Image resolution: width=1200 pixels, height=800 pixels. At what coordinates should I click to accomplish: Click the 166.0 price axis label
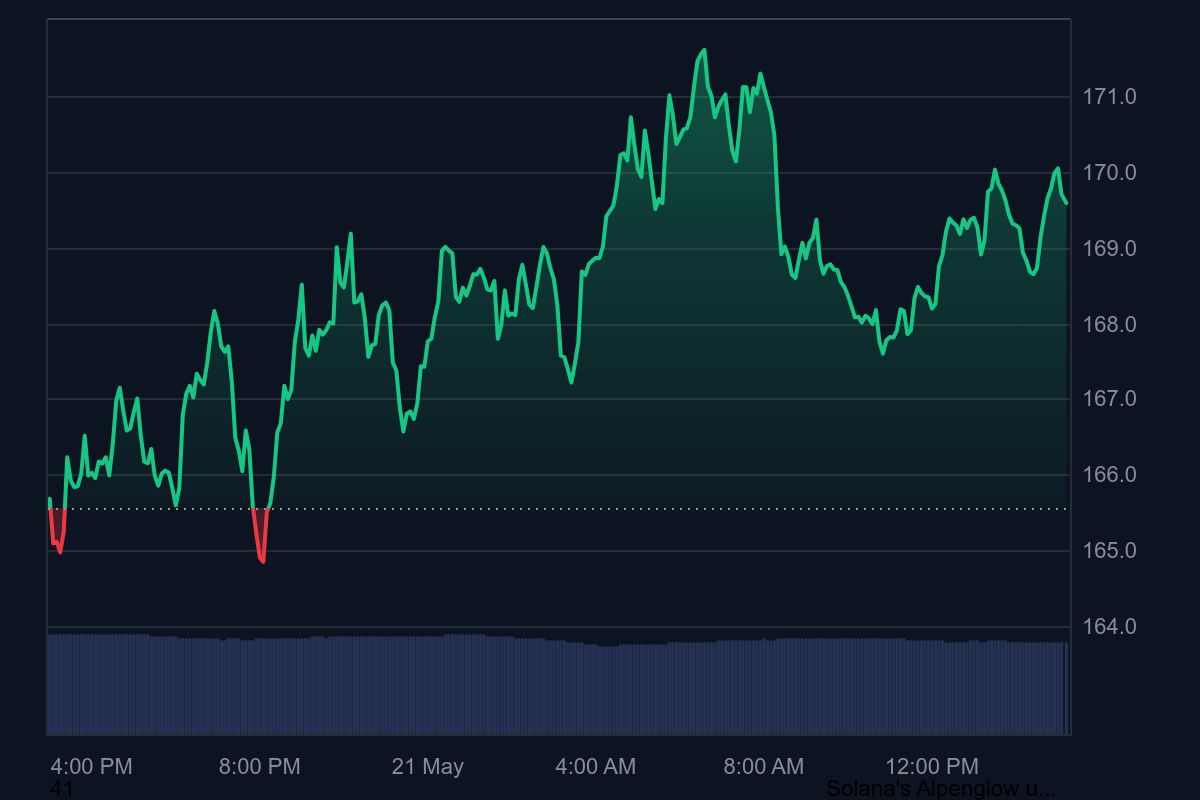click(x=1109, y=475)
